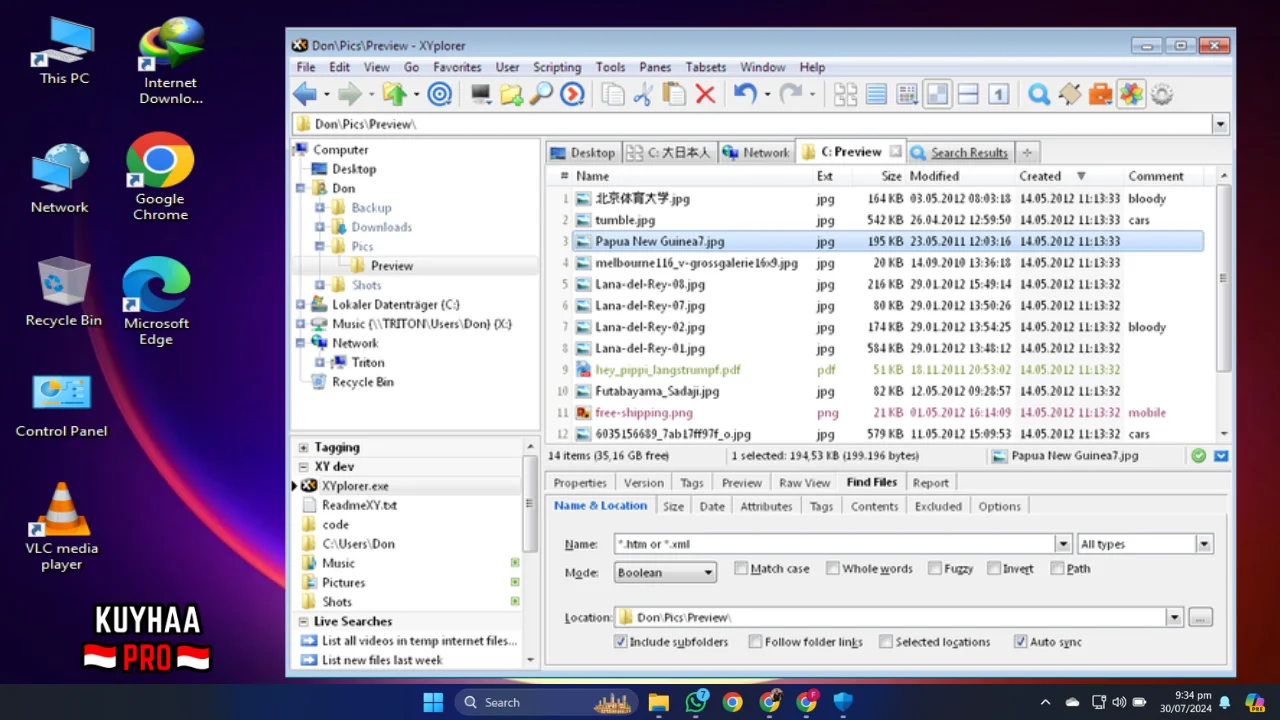Click the browse '...' location button
The height and width of the screenshot is (720, 1280).
pyautogui.click(x=1201, y=617)
